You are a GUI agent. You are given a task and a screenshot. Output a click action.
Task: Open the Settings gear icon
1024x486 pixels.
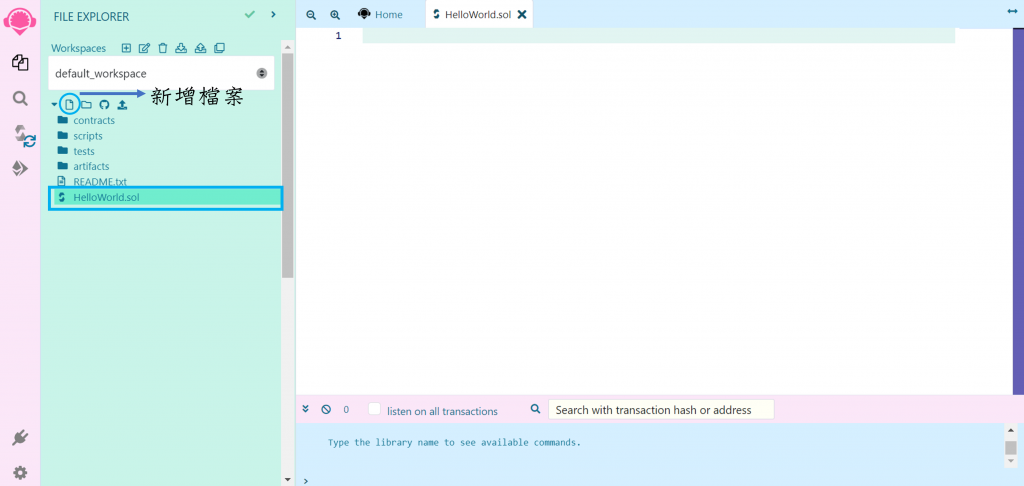point(20,472)
